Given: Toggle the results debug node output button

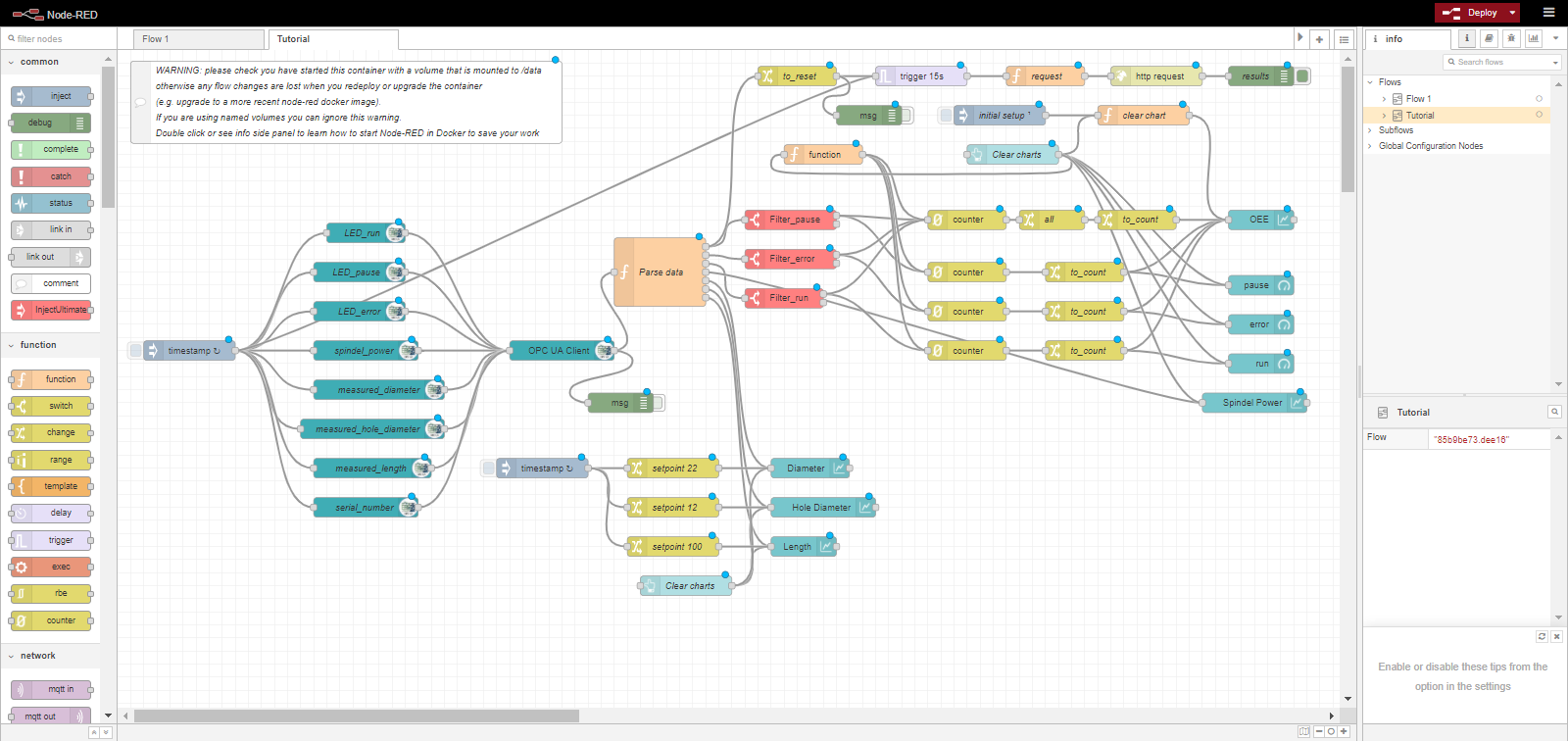Looking at the screenshot, I should coord(1302,76).
